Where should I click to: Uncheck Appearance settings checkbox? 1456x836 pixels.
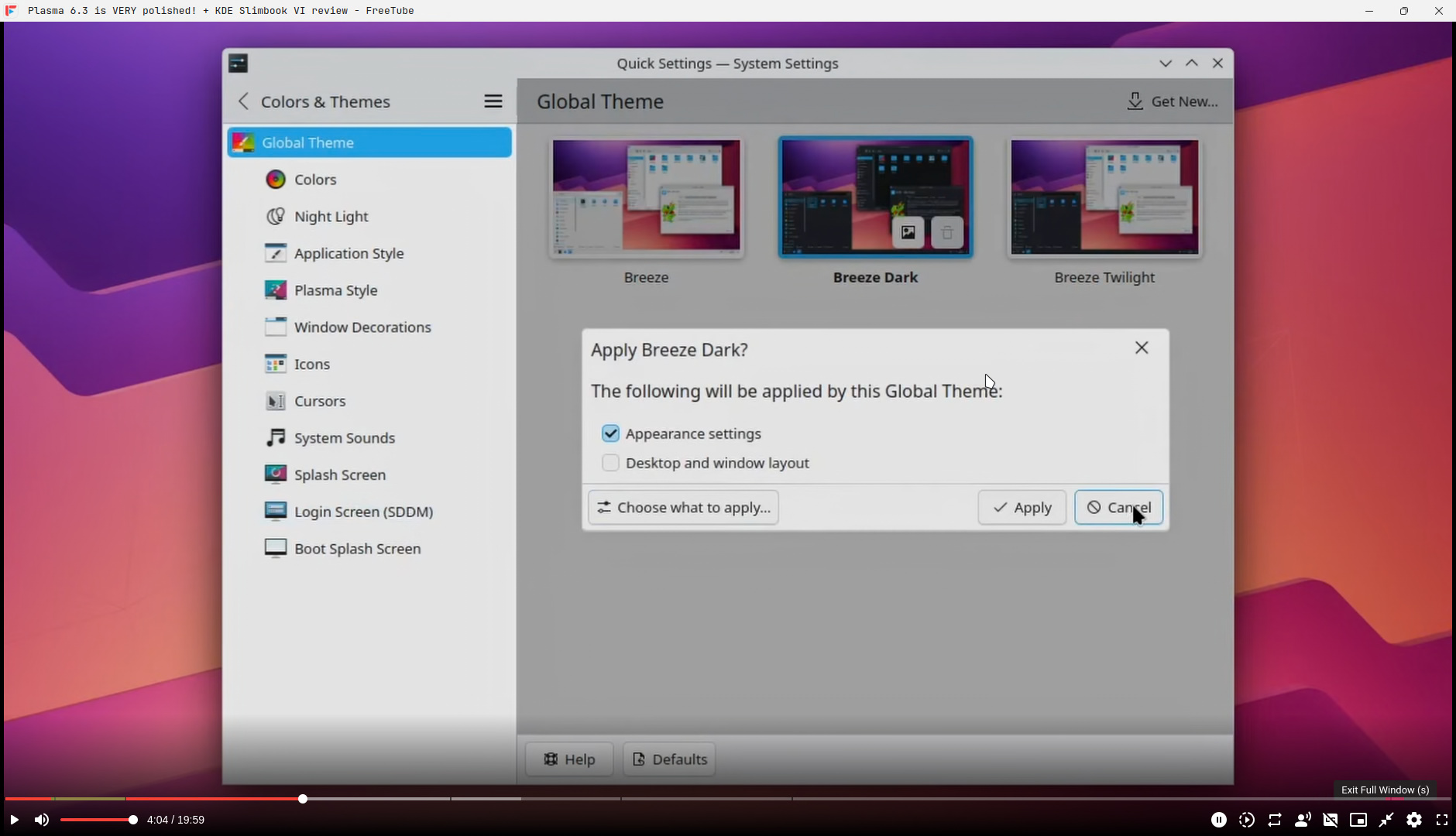pyautogui.click(x=610, y=433)
